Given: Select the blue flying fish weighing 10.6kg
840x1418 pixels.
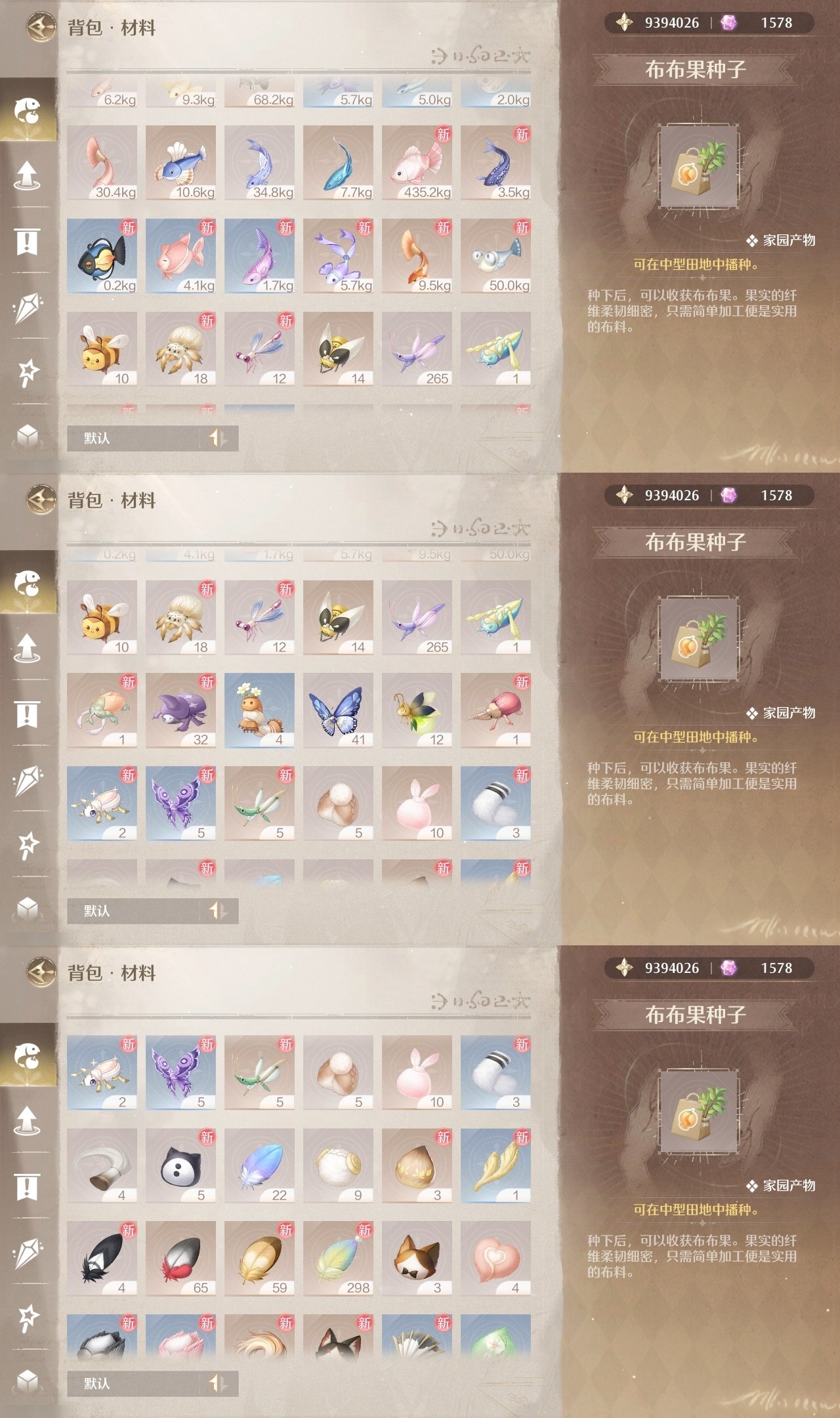Looking at the screenshot, I should point(180,163).
